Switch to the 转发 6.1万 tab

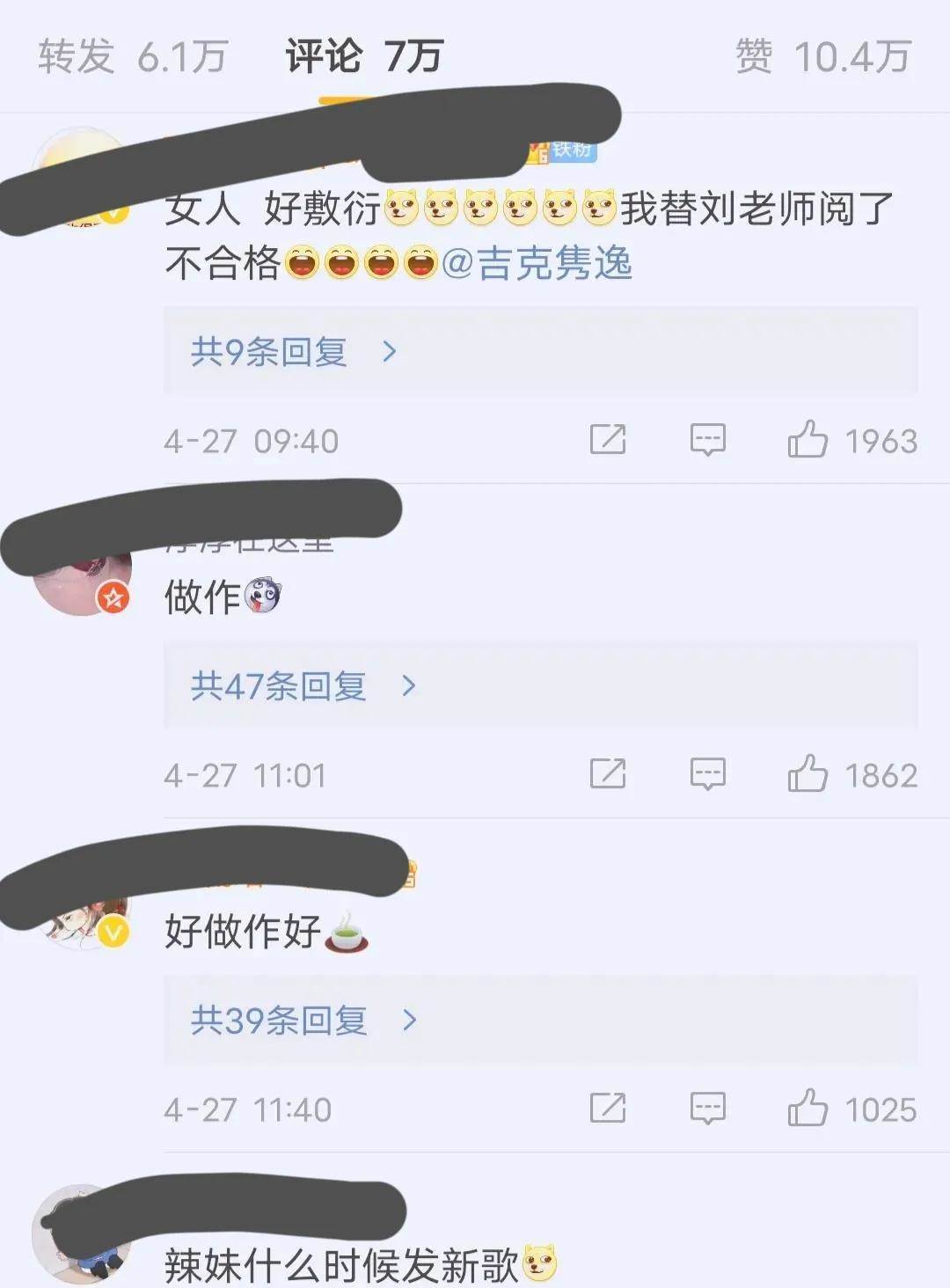133,56
